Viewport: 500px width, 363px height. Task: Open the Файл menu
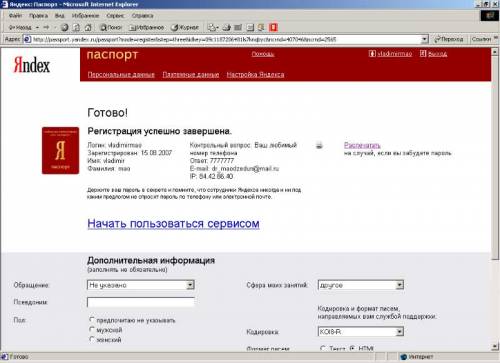pyautogui.click(x=15, y=16)
